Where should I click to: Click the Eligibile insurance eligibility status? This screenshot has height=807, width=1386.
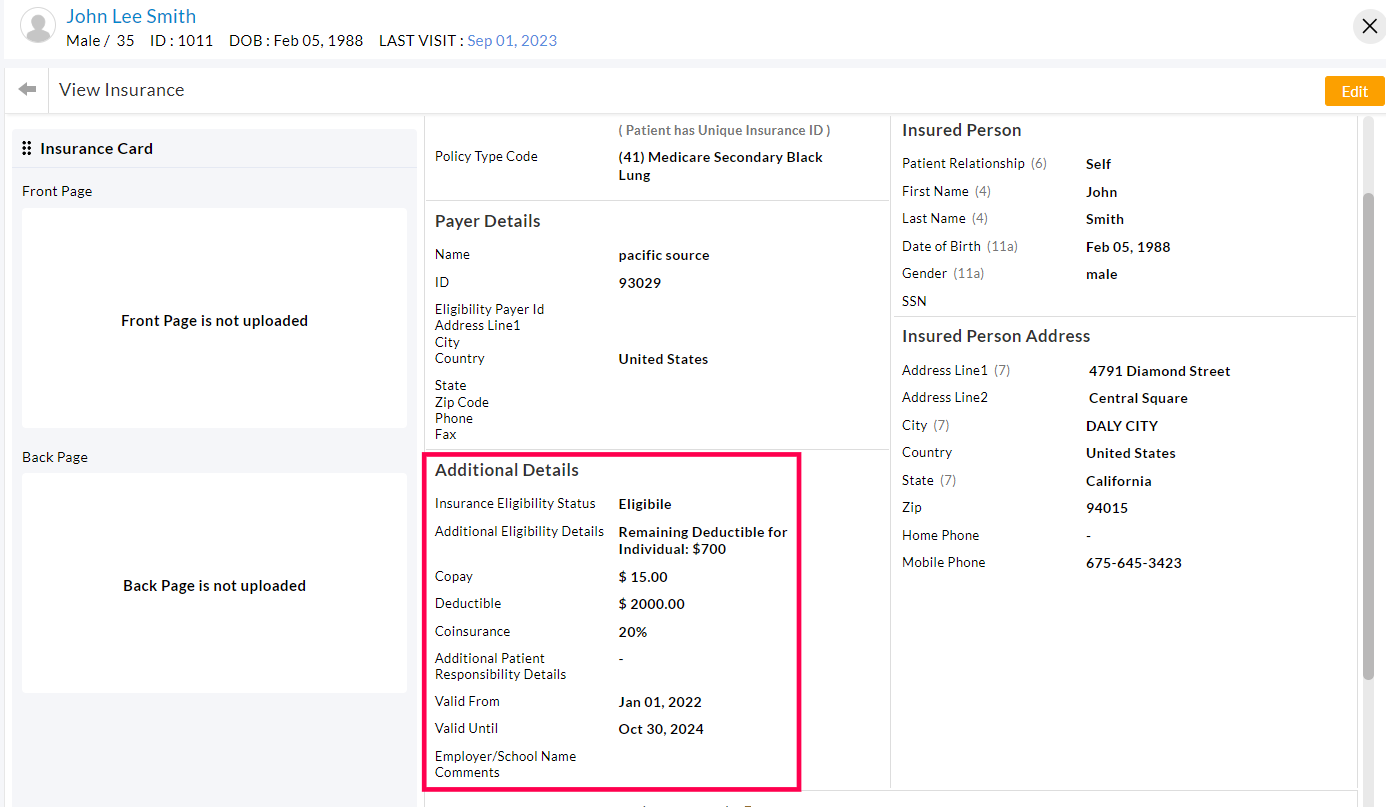click(x=643, y=503)
